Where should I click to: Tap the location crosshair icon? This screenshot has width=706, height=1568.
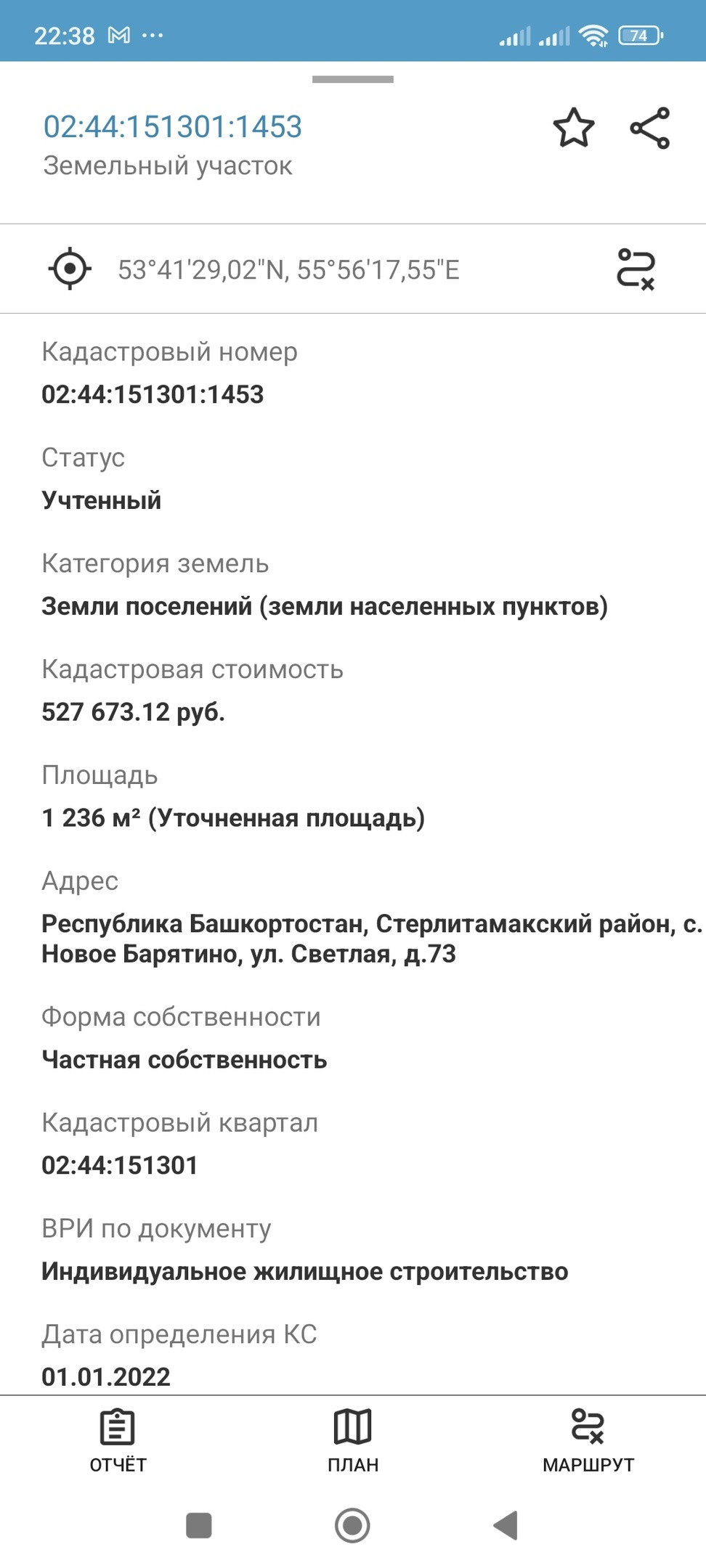tap(70, 269)
